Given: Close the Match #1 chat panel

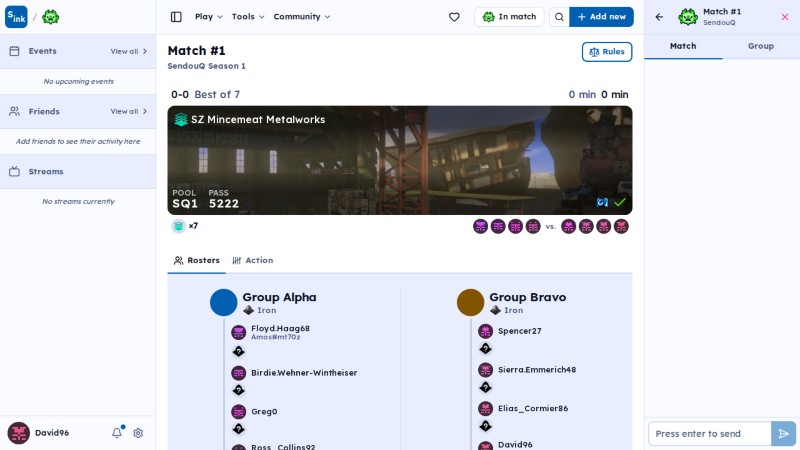Looking at the screenshot, I should pyautogui.click(x=785, y=17).
